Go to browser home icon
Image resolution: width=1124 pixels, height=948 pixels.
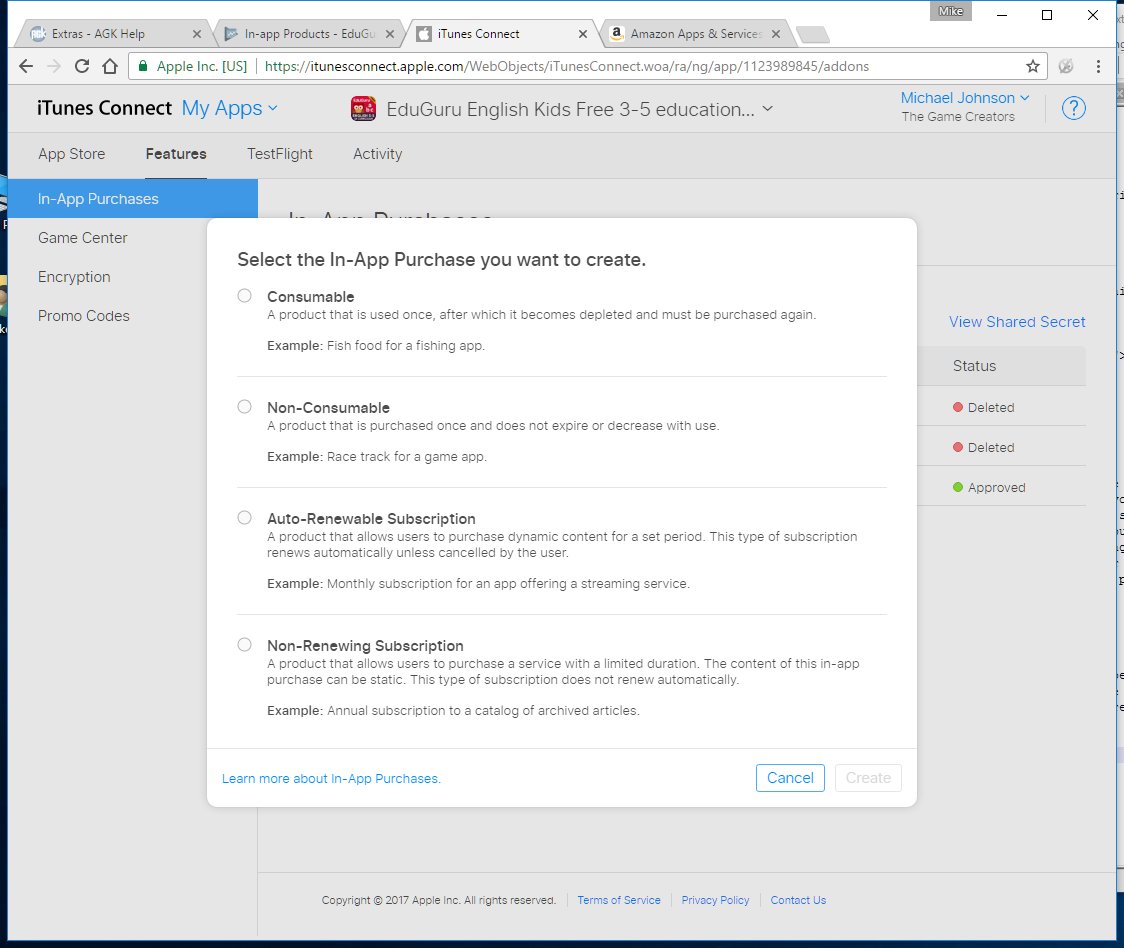point(110,66)
